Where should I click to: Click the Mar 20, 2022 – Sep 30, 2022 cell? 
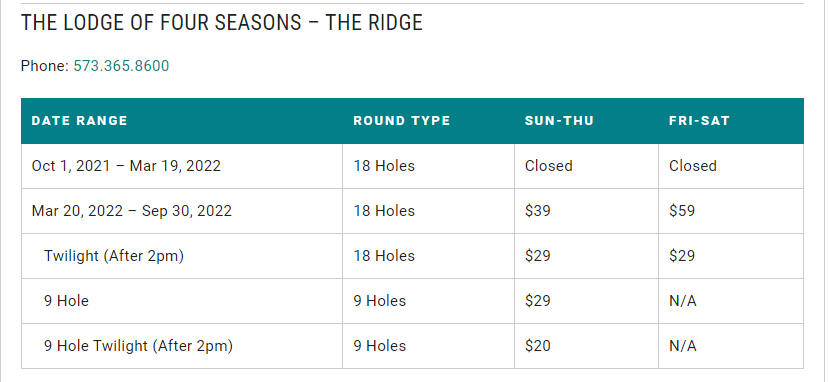coord(182,211)
